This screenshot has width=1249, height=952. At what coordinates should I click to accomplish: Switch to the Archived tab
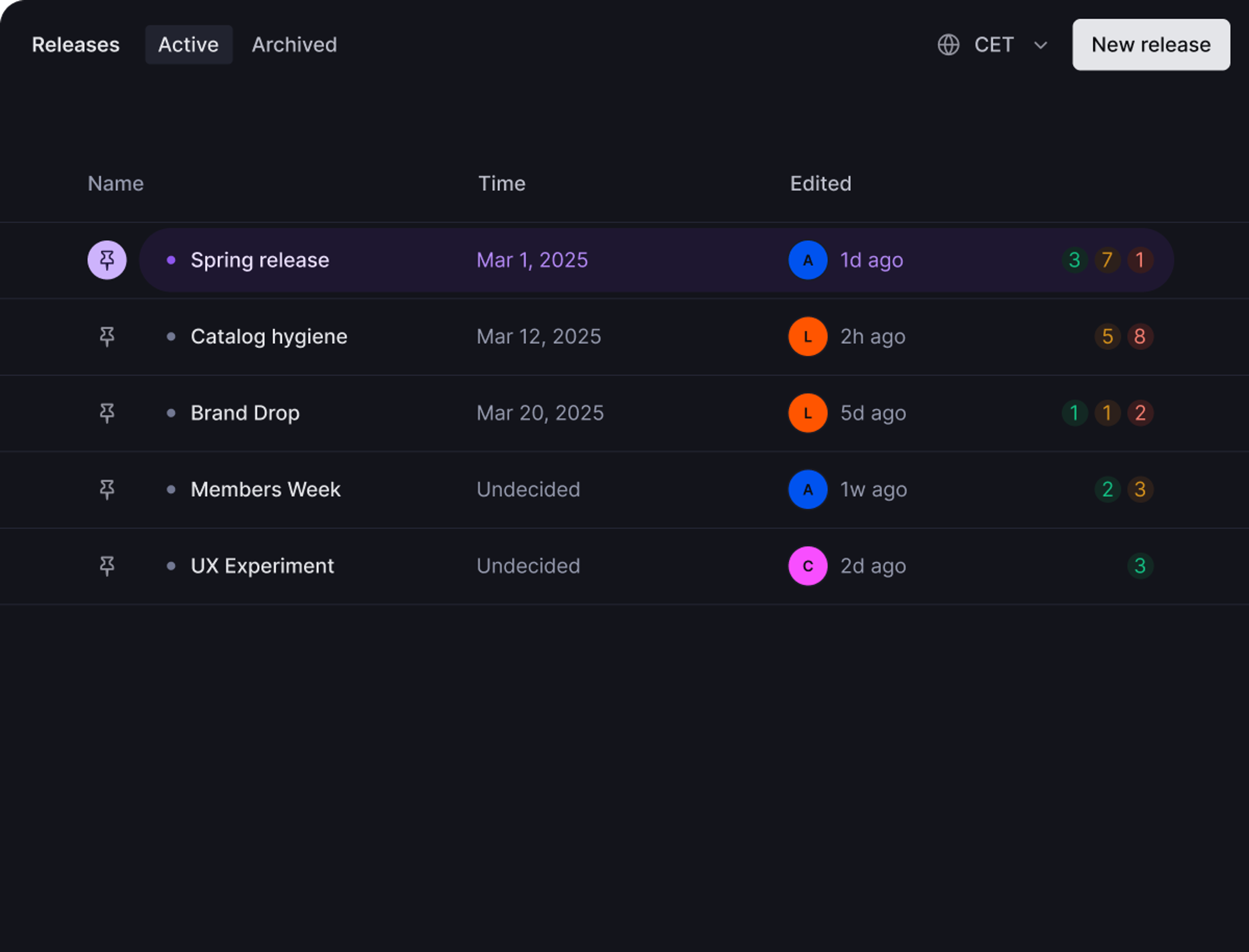coord(294,45)
